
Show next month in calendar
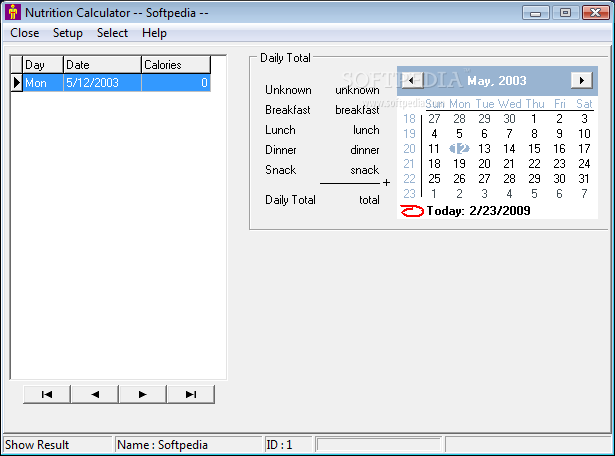point(582,80)
